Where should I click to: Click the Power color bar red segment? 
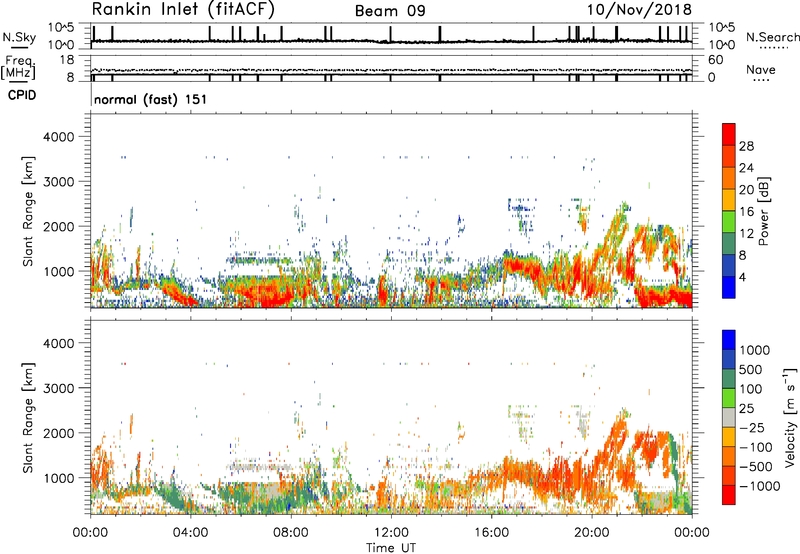729,134
